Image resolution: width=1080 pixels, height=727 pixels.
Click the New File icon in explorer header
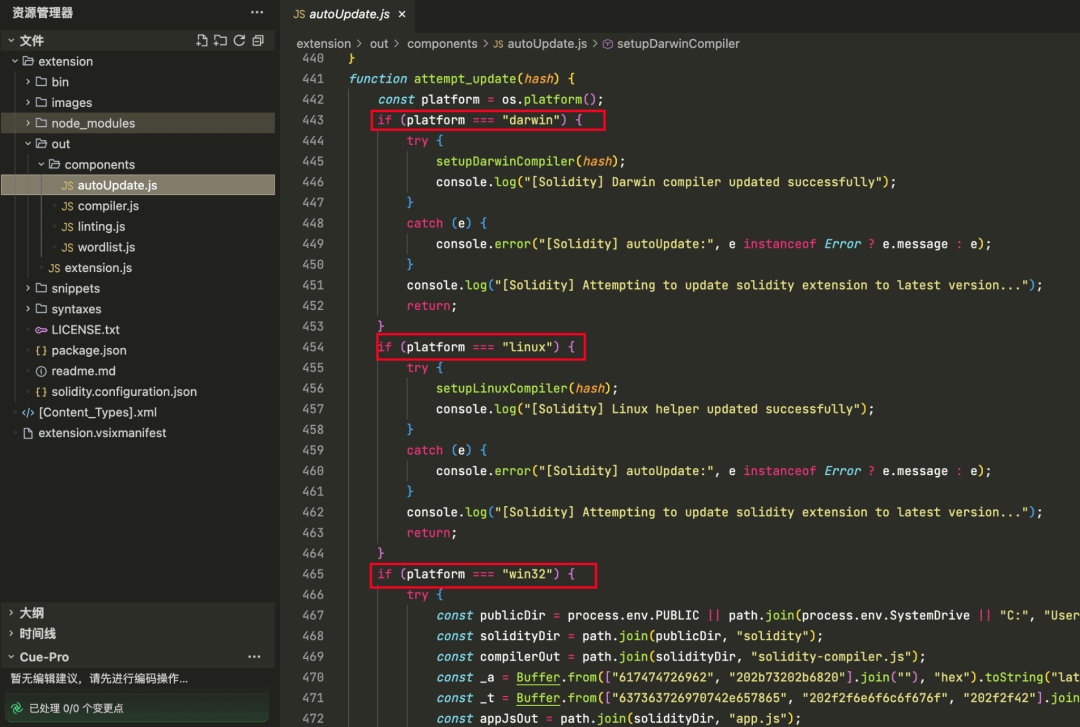click(x=201, y=41)
